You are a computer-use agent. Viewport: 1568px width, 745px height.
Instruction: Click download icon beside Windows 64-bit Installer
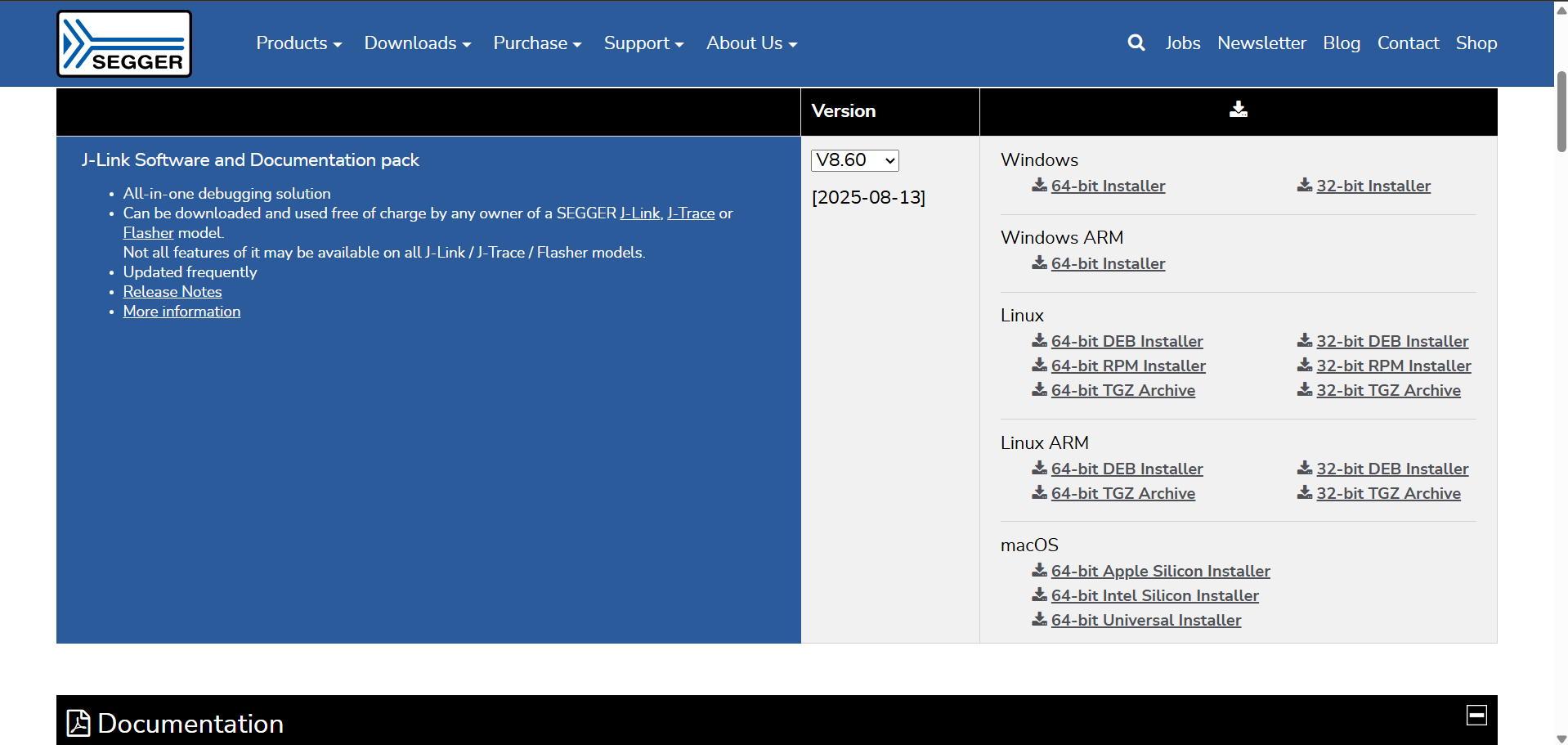[x=1039, y=185]
